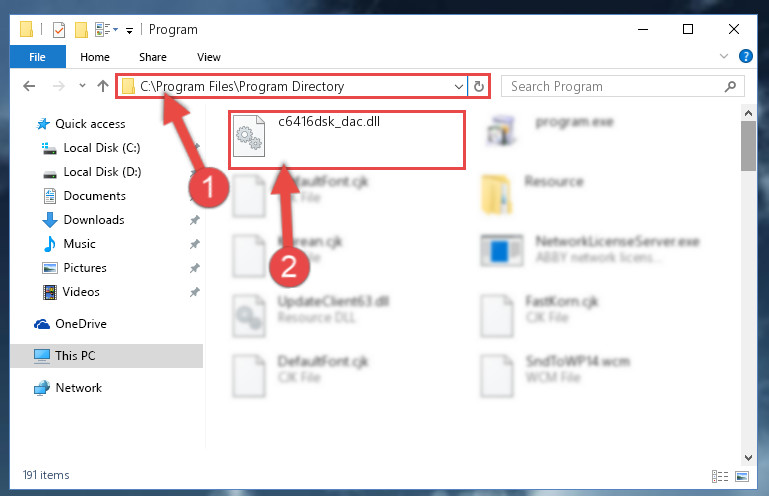Click the Back navigation arrow
This screenshot has height=496, width=769.
[29, 86]
